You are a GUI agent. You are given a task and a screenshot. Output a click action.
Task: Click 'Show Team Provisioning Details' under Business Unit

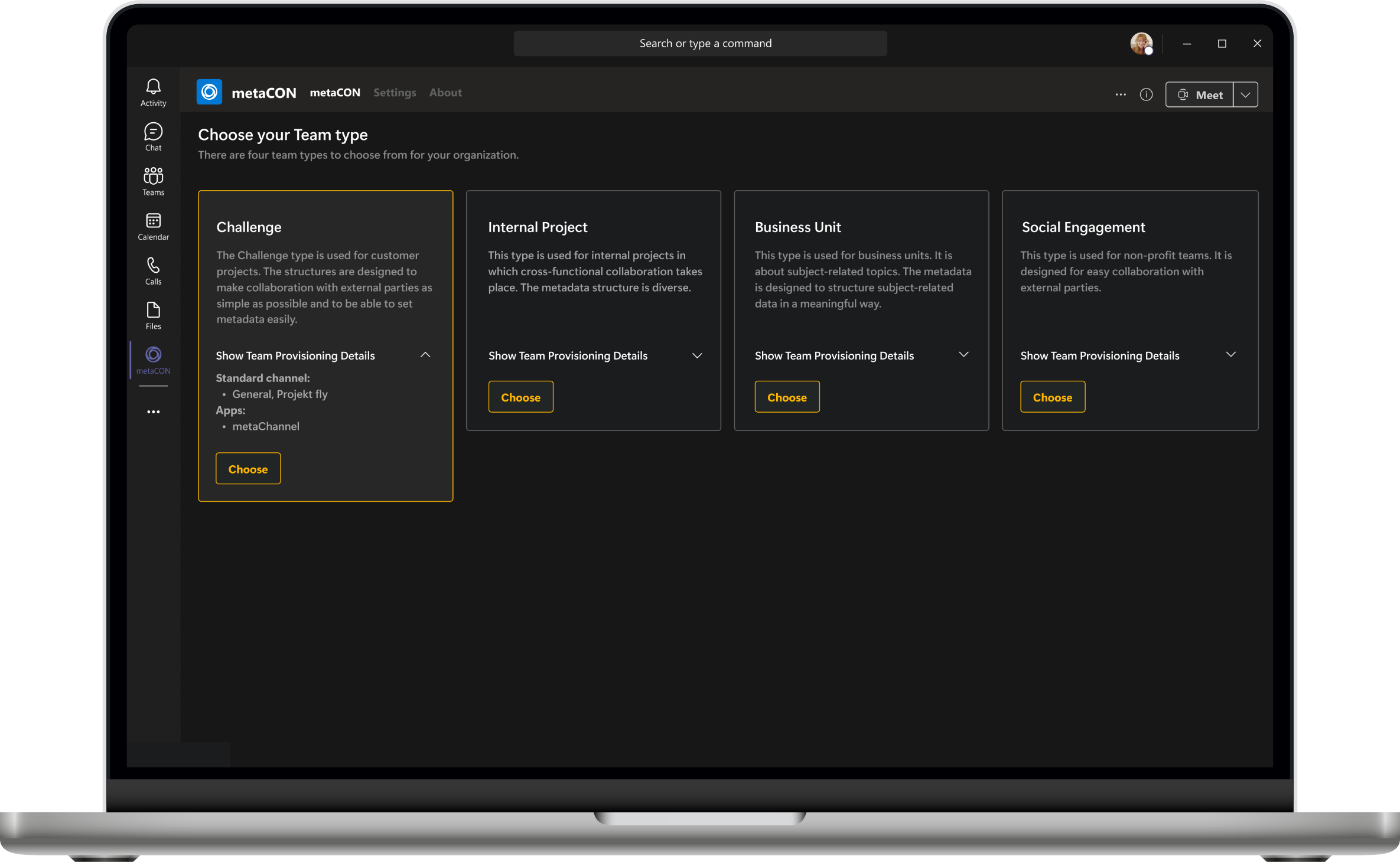coord(834,355)
